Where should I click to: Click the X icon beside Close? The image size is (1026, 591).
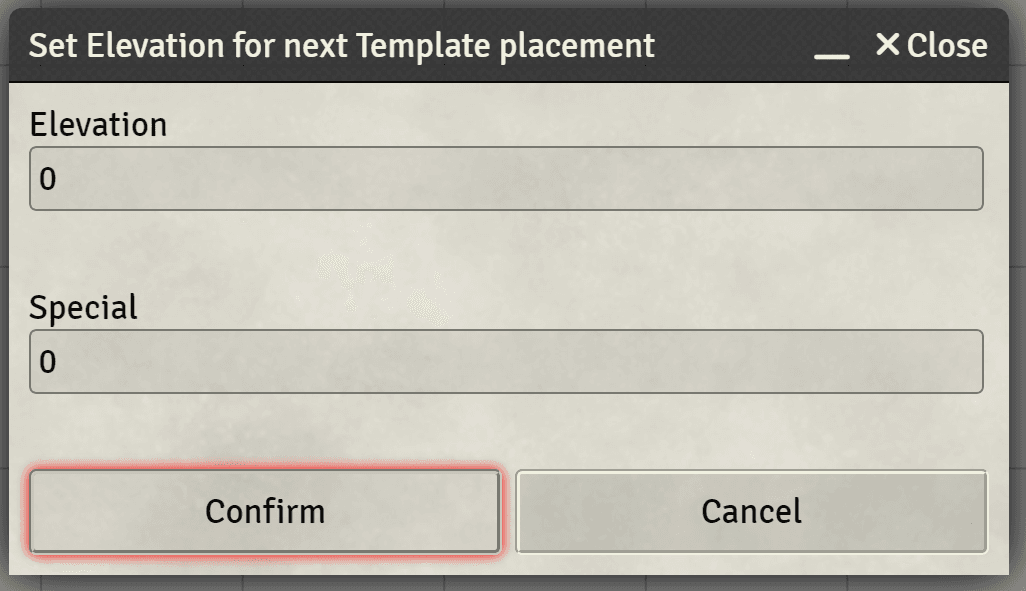tap(887, 45)
